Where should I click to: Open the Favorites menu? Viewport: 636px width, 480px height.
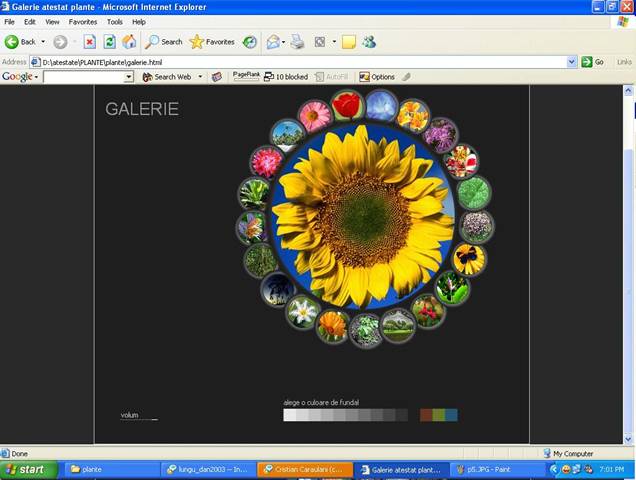83,21
